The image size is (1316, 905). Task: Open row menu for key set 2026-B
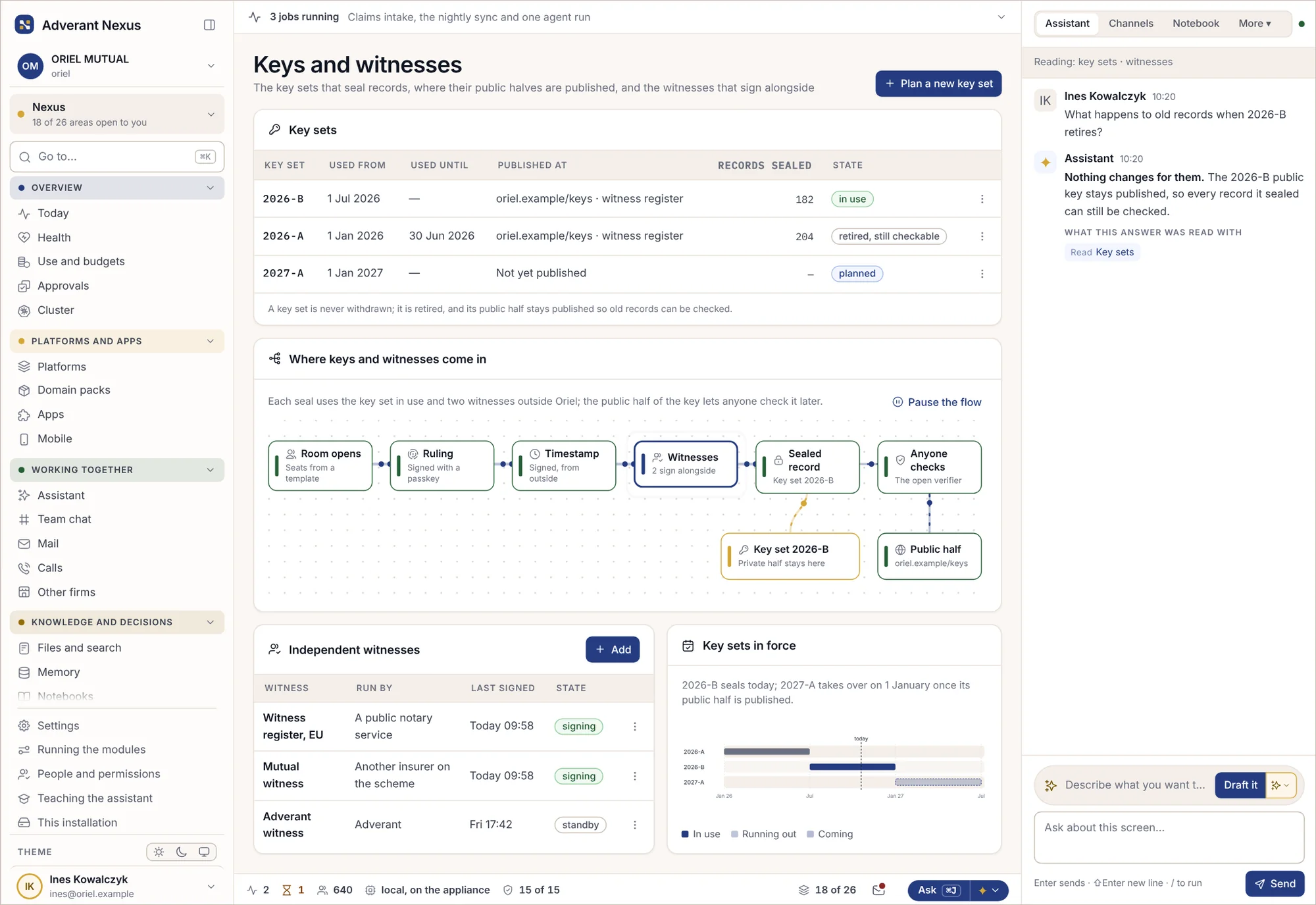coord(982,199)
